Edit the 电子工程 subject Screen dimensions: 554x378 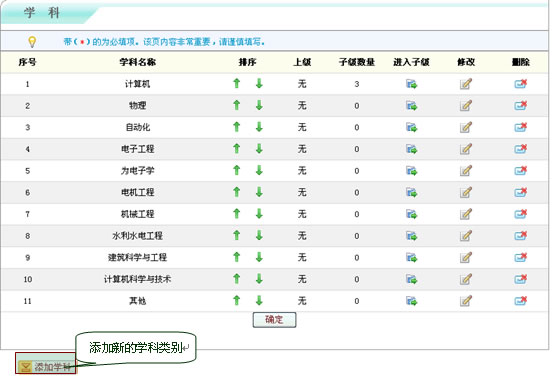(466, 149)
